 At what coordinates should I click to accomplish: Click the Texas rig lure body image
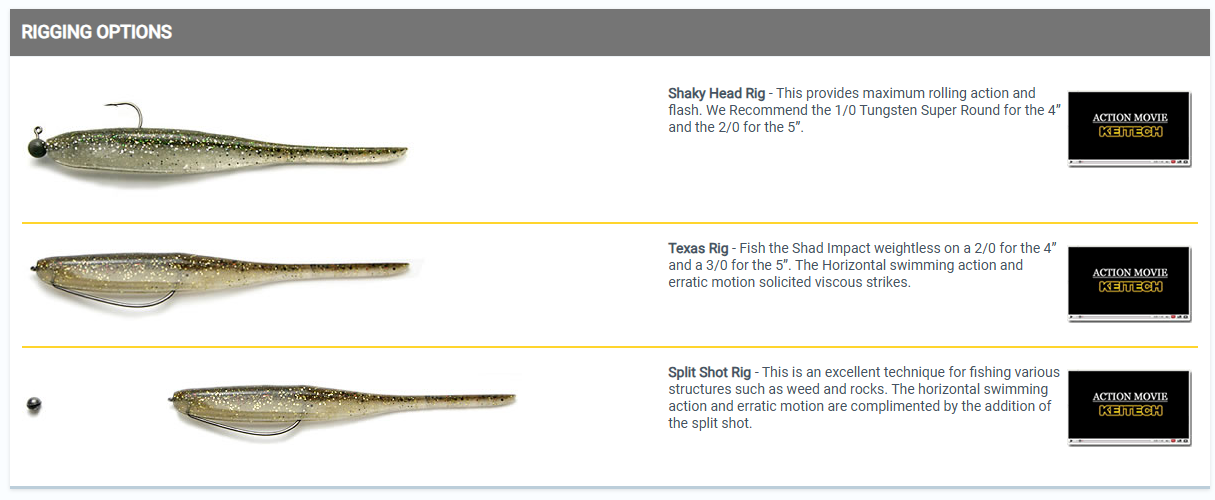[x=220, y=274]
